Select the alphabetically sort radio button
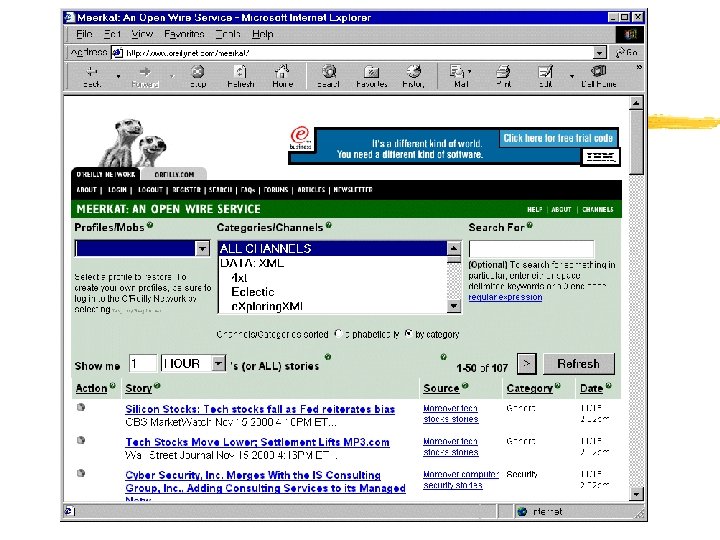The width and height of the screenshot is (720, 540). (x=338, y=334)
